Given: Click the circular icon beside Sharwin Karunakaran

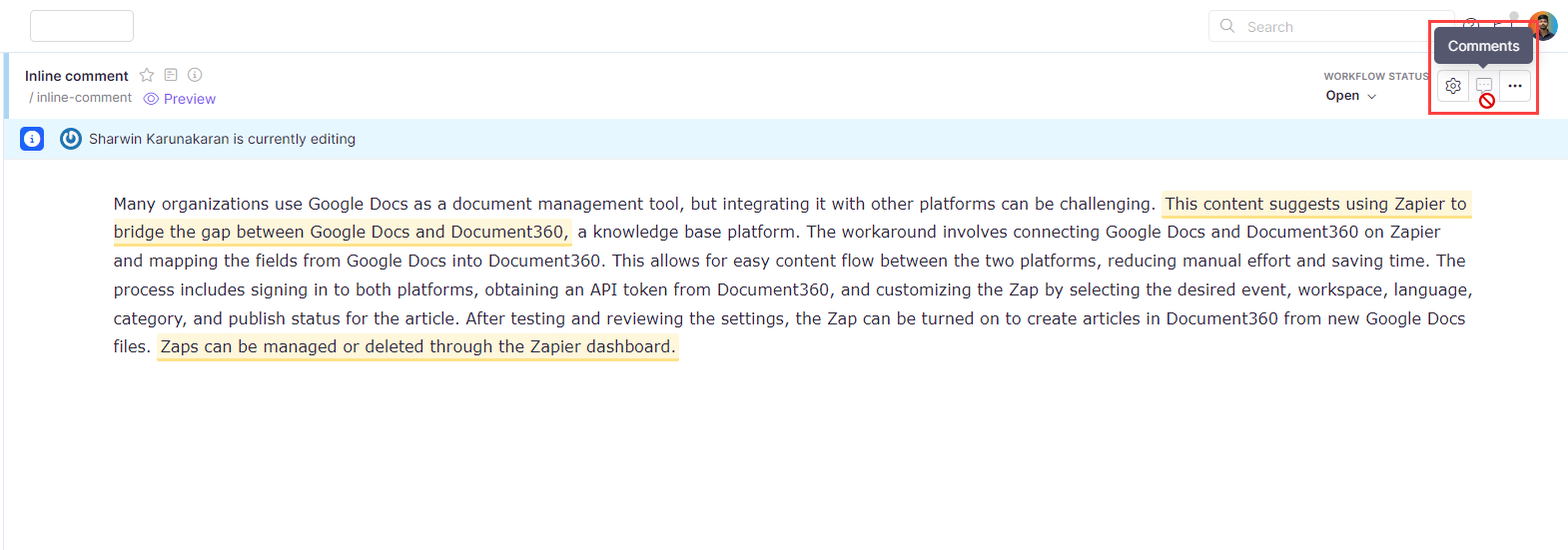Looking at the screenshot, I should pyautogui.click(x=71, y=139).
